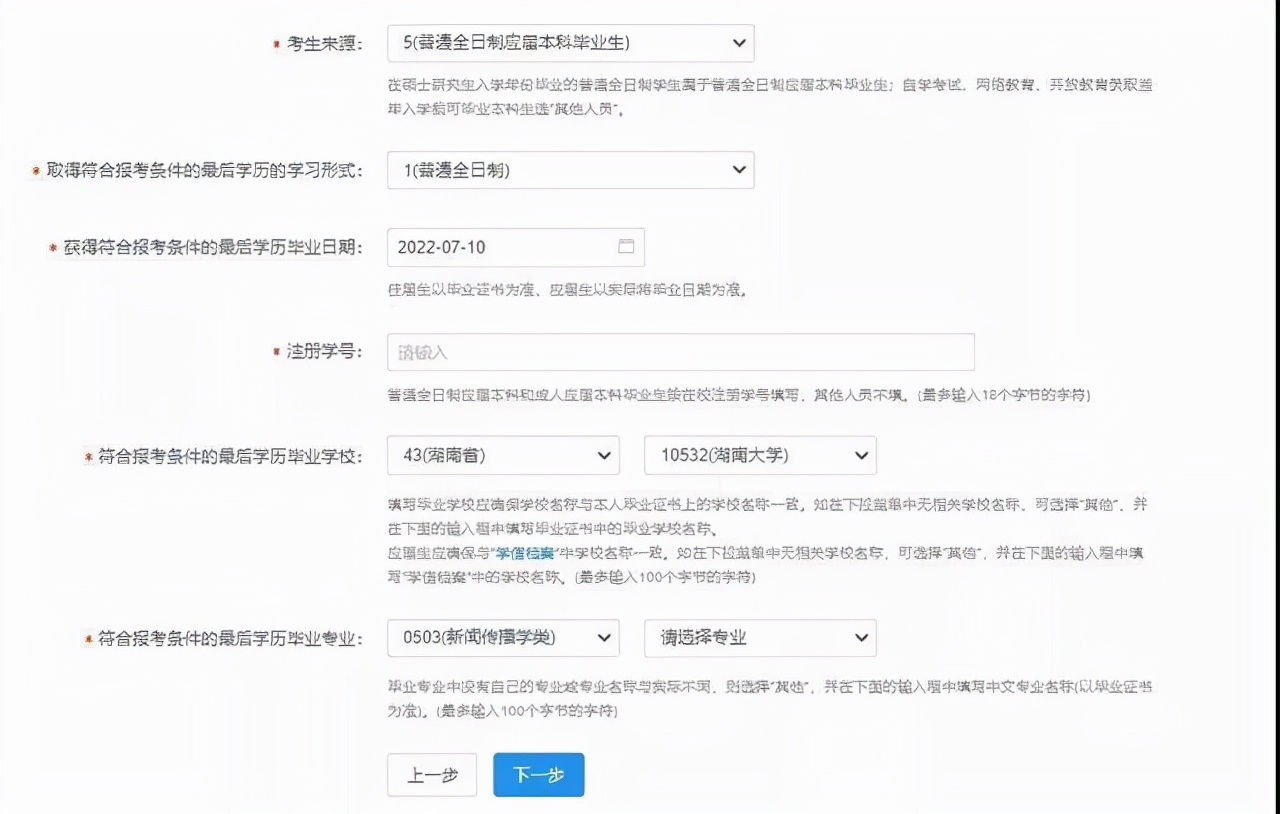
Task: Select option 1(普通全日制) in study form dropdown
Action: pyautogui.click(x=570, y=170)
